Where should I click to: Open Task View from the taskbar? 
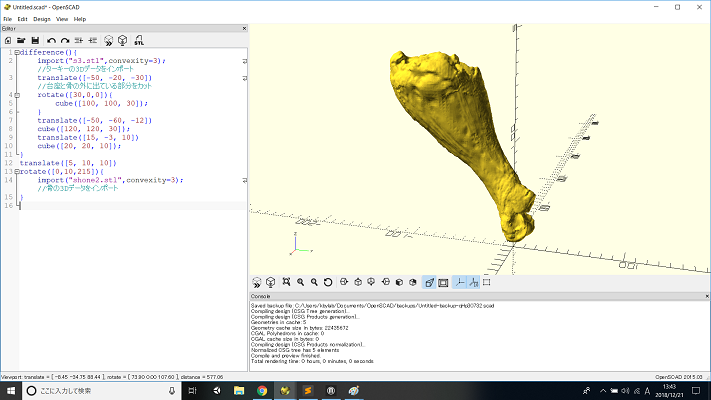tap(192, 390)
